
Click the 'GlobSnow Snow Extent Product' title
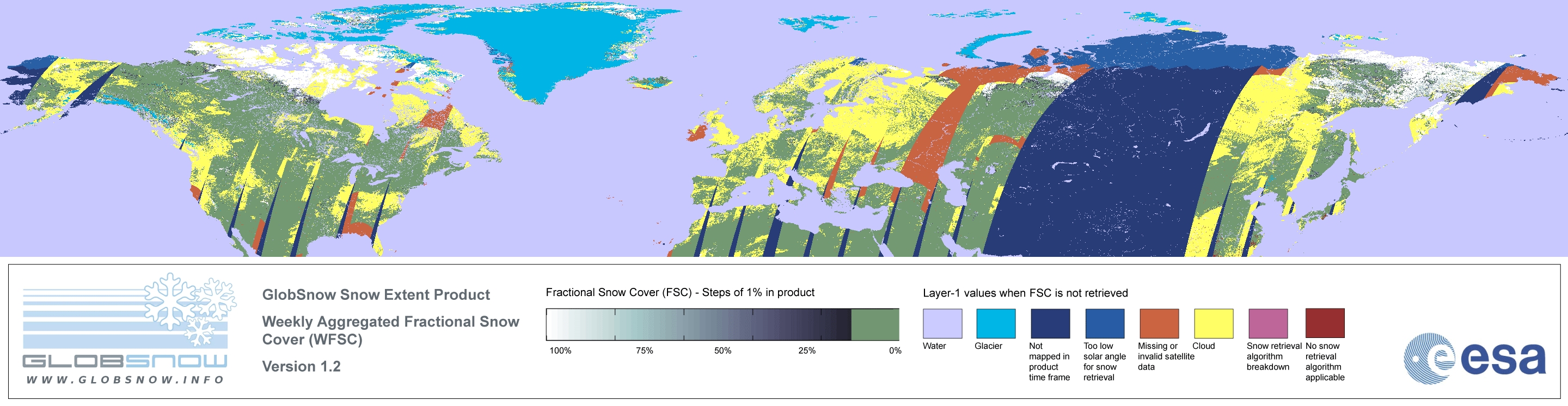[376, 294]
